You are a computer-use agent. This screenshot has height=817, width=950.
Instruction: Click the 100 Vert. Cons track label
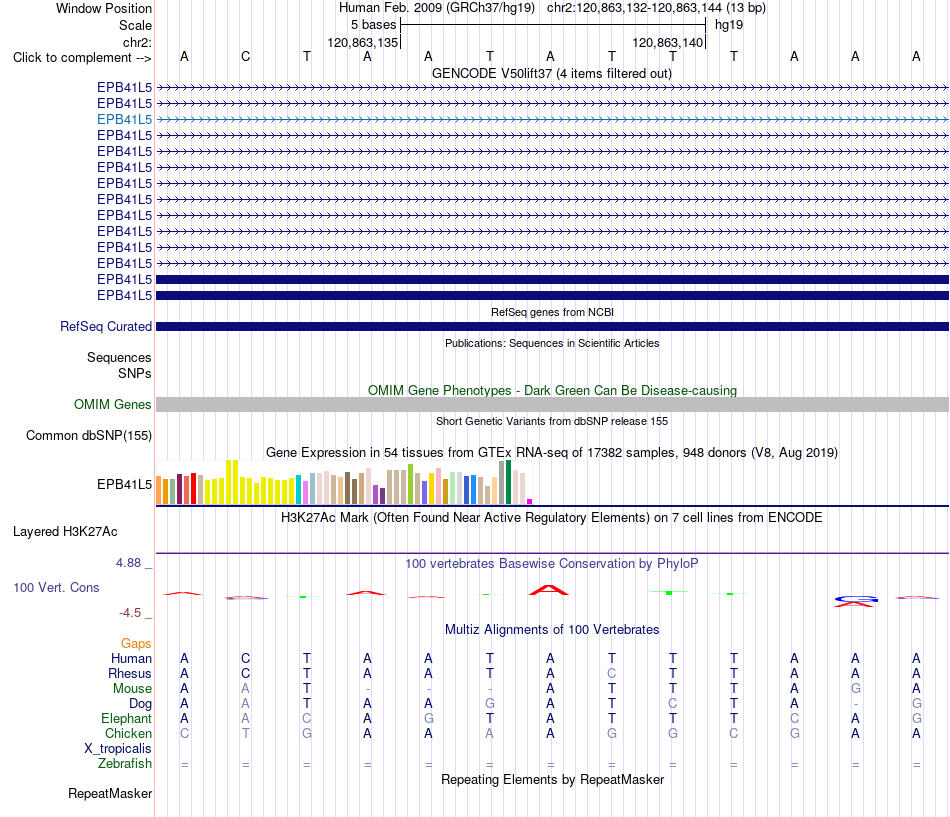point(56,587)
